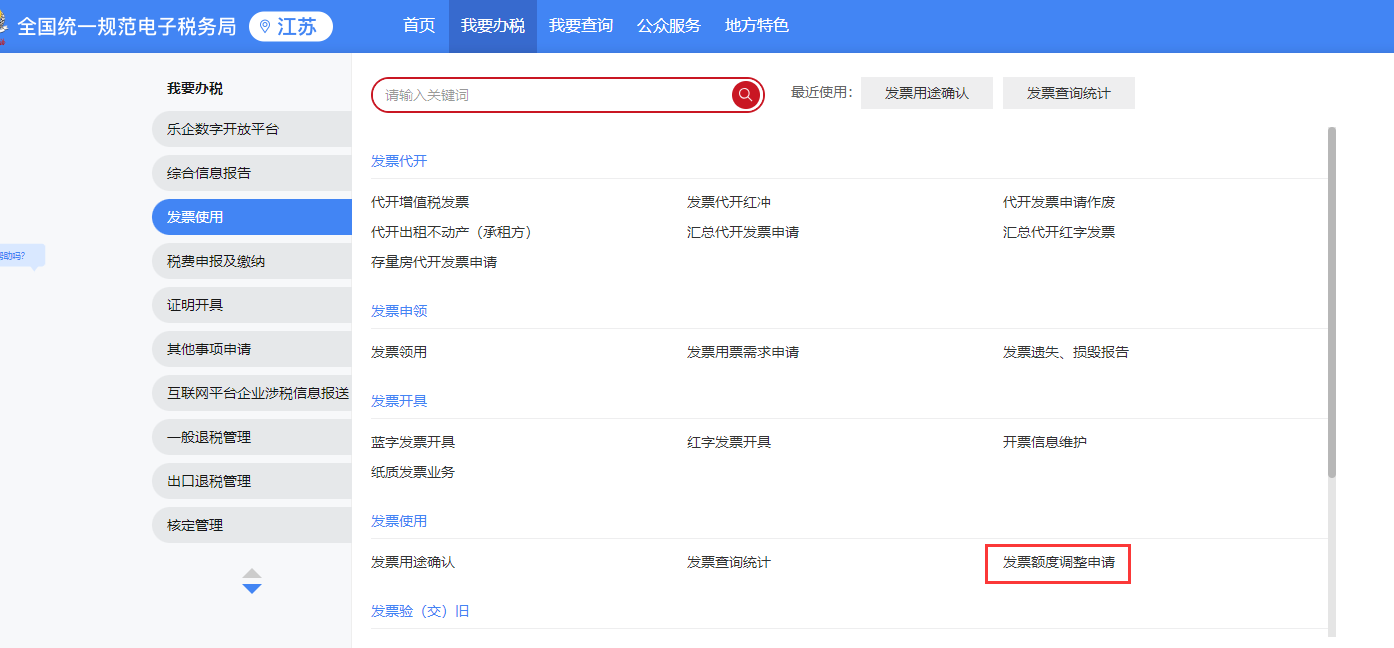Click the vertical scrollbar on the right
1394x648 pixels.
(x=1331, y=300)
